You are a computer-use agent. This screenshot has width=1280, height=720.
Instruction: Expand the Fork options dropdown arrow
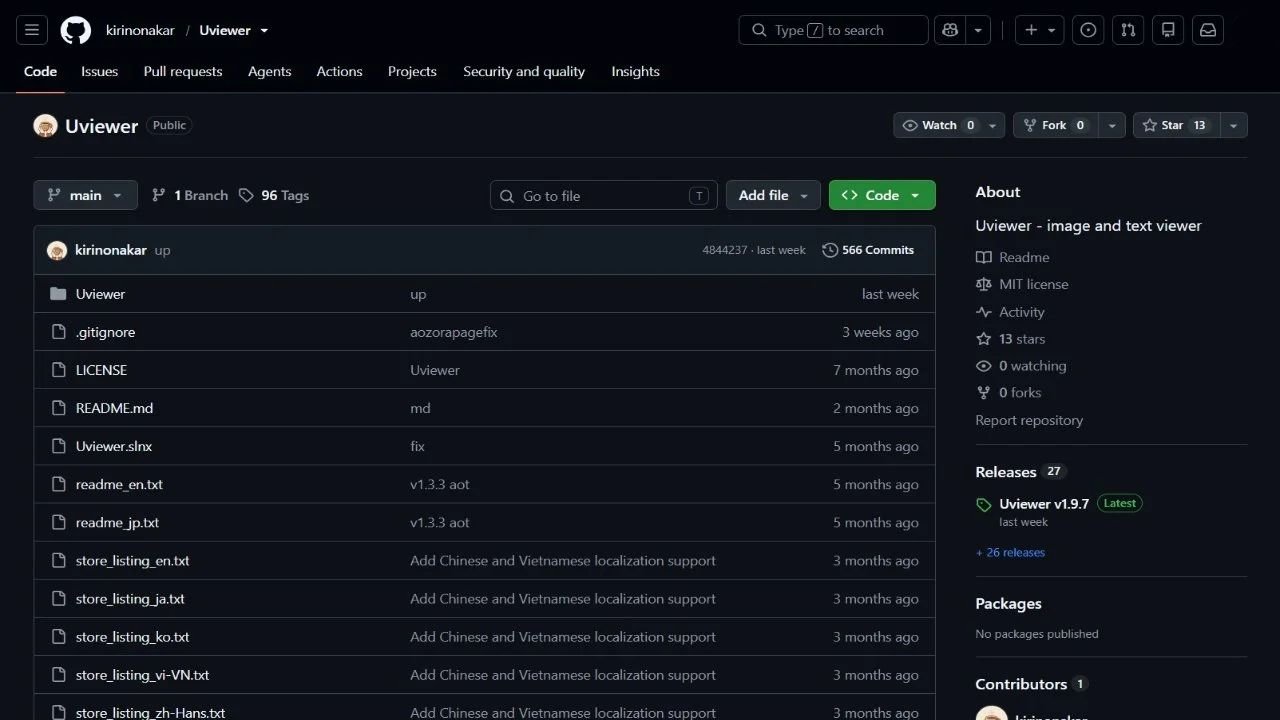click(1113, 125)
